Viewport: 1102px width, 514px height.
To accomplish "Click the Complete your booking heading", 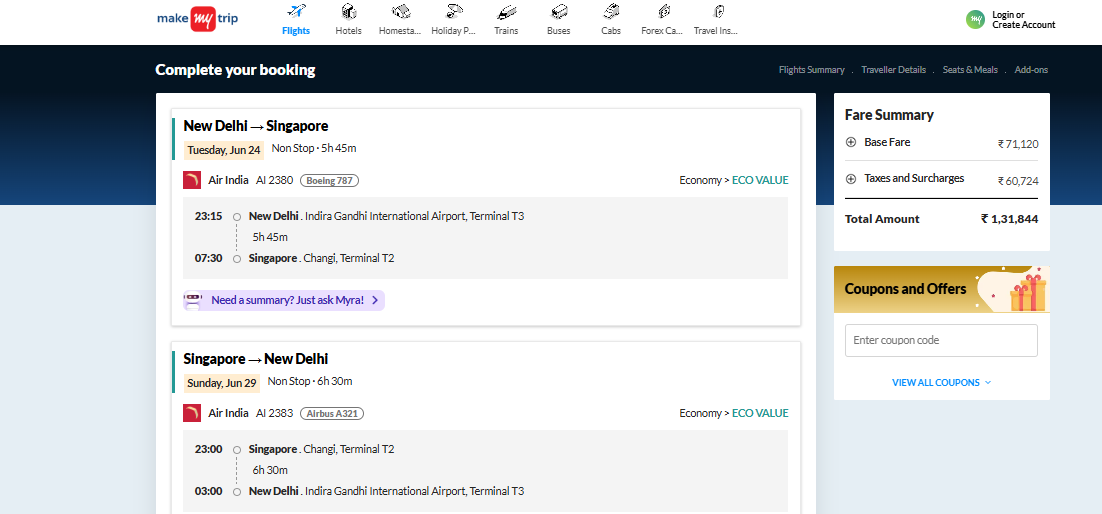I will click(x=235, y=70).
